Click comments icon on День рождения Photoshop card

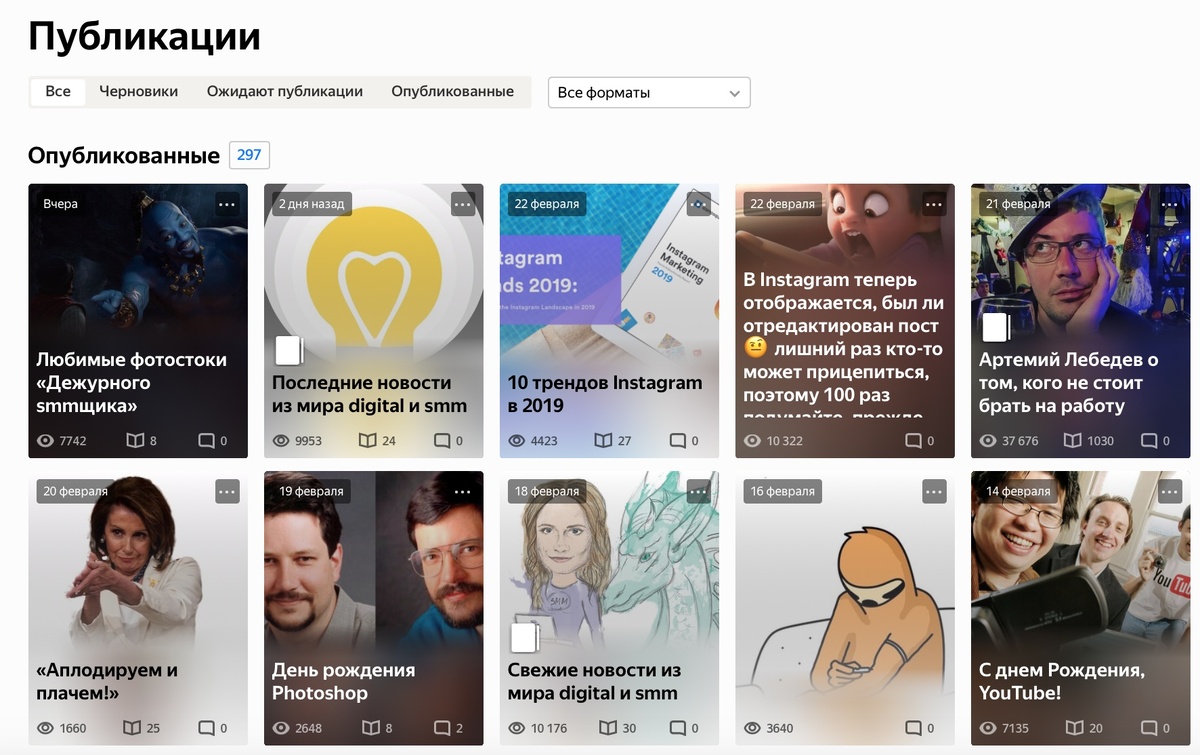coord(442,728)
